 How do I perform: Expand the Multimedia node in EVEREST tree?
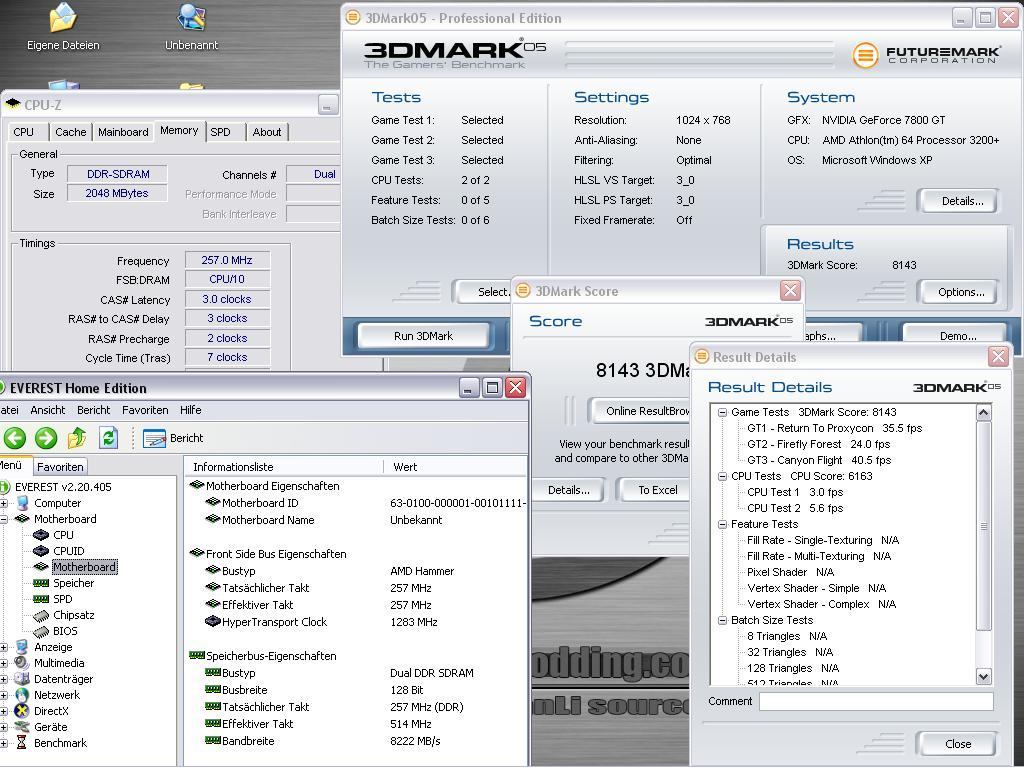coord(3,664)
